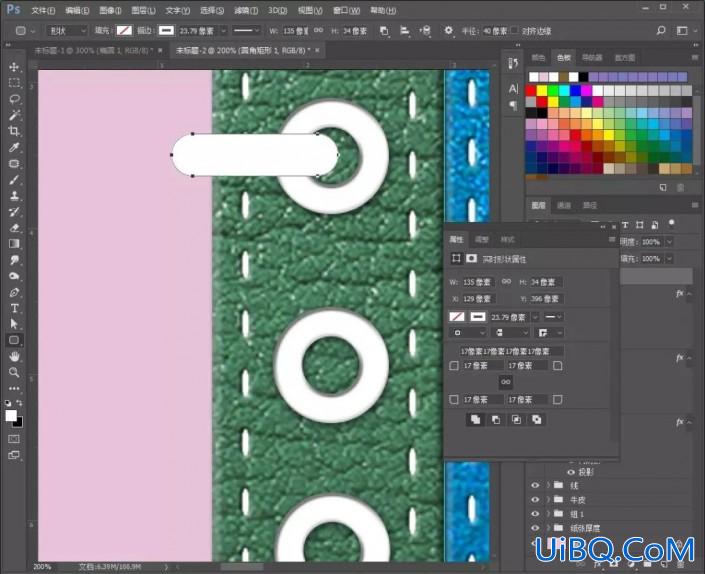This screenshot has height=574, width=705.
Task: Select the Zoom tool
Action: [14, 372]
